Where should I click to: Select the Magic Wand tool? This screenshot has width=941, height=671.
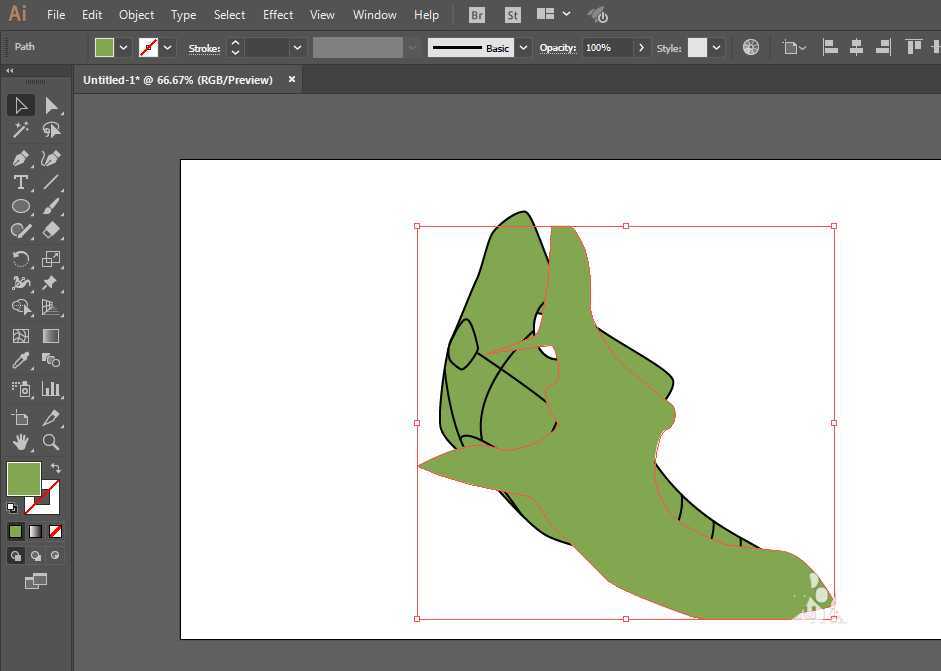pos(20,130)
